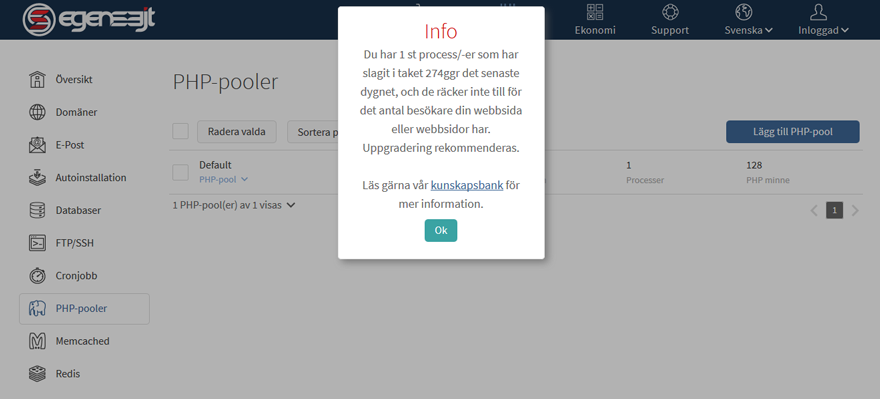Image resolution: width=880 pixels, height=399 pixels.
Task: Click the Autoinstallation icon
Action: (x=37, y=177)
